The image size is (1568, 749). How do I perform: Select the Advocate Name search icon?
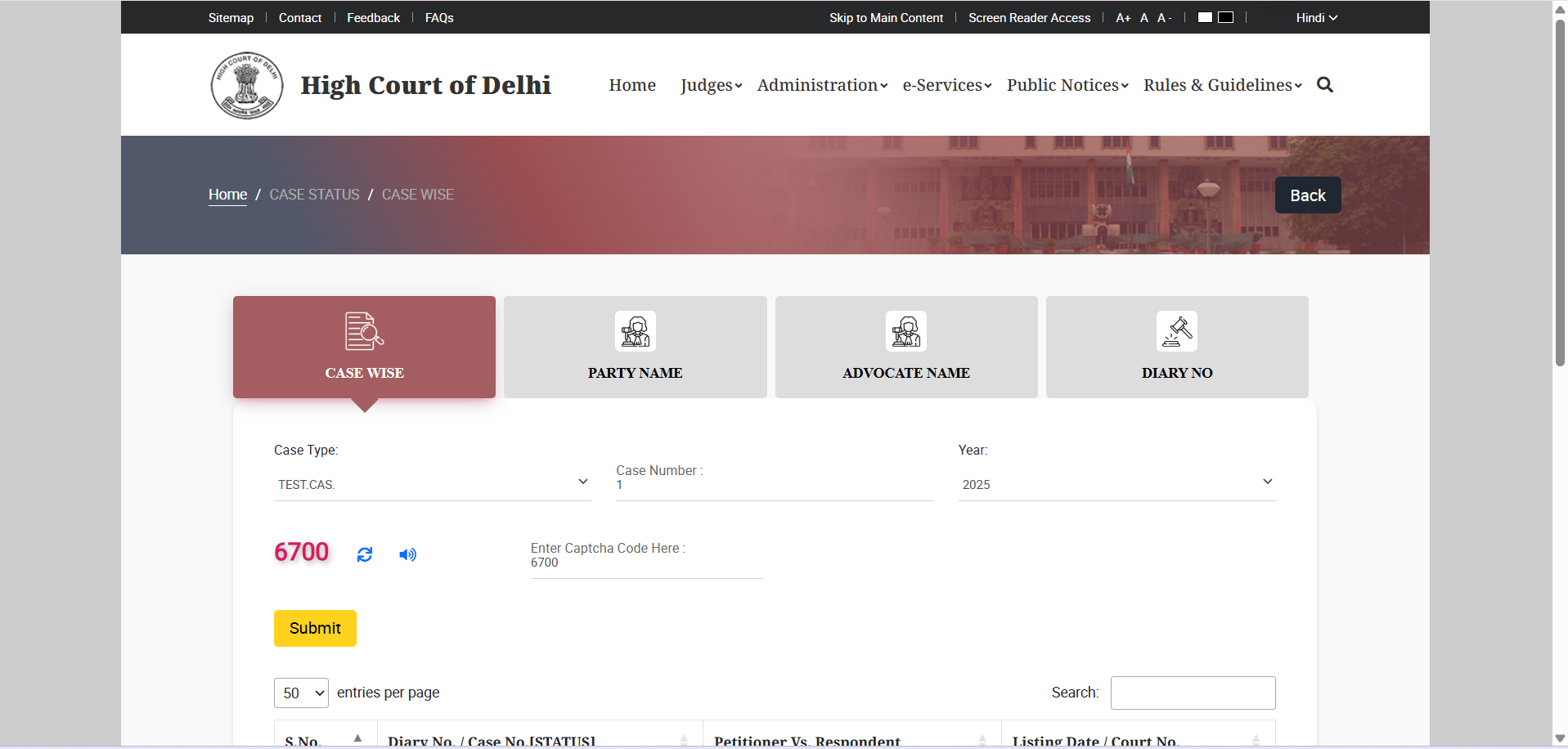pos(905,331)
